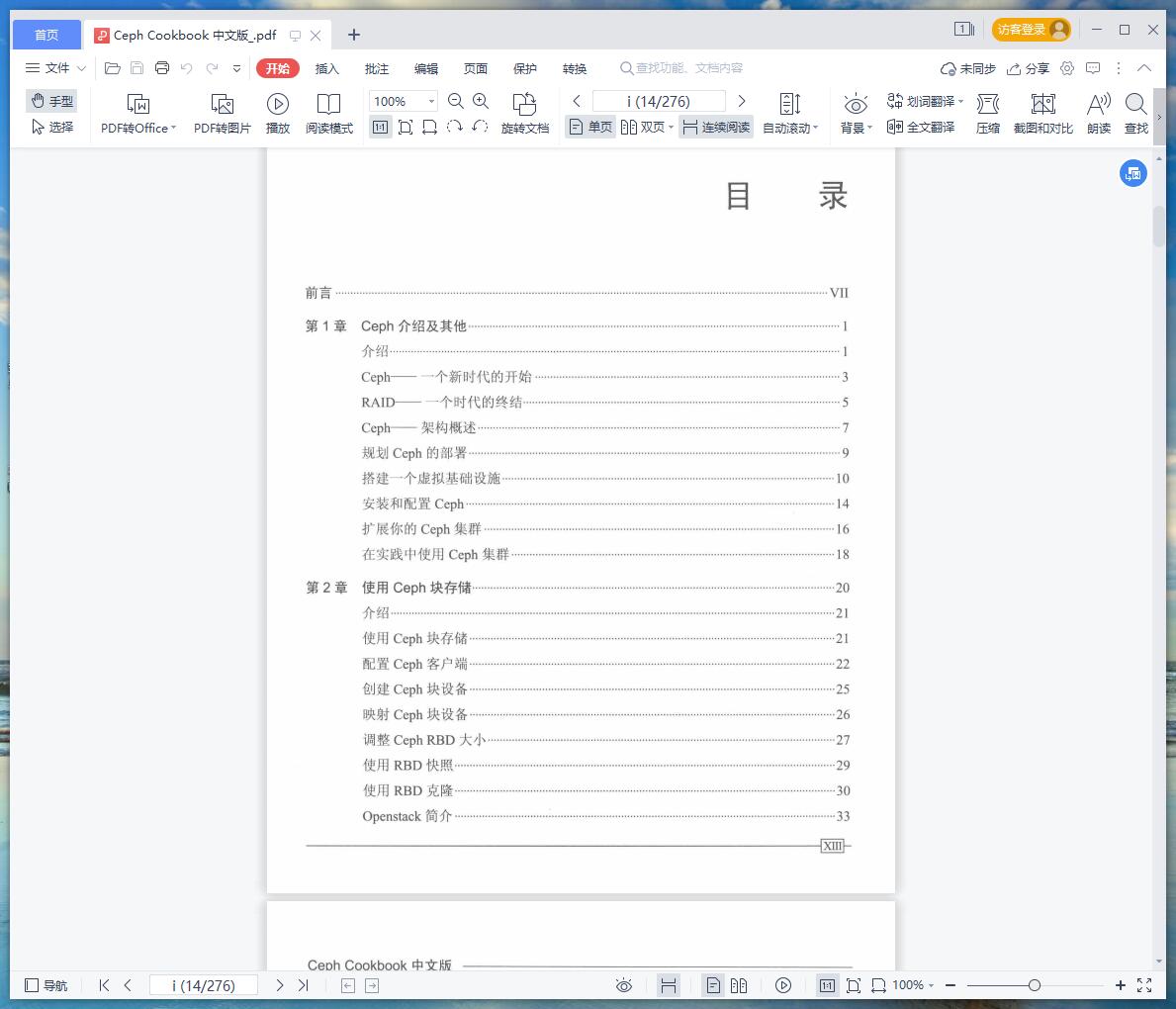Open the PDF转Office converter

[x=138, y=113]
